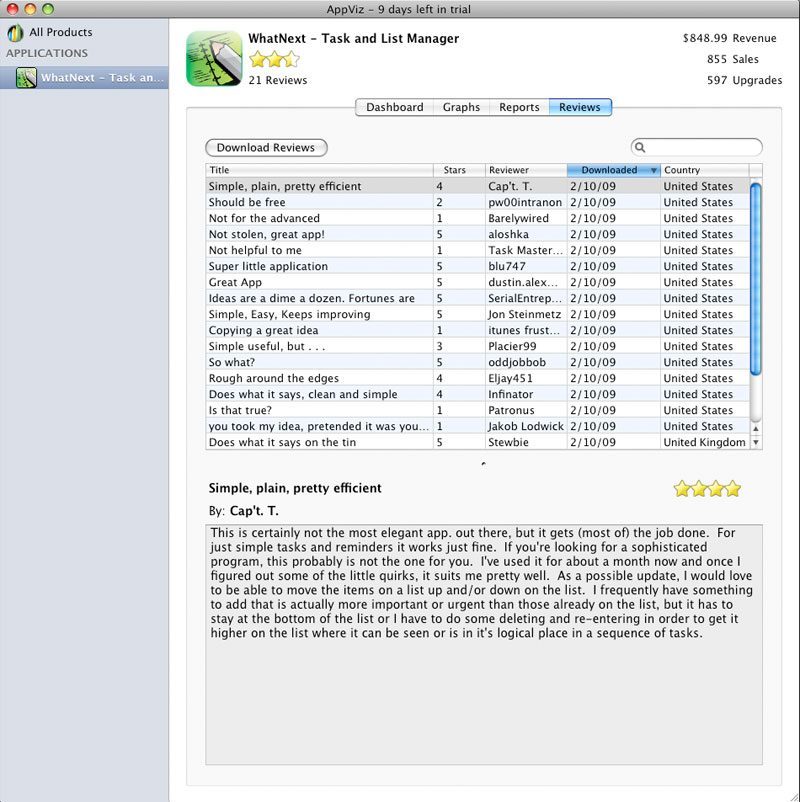Click the star rating under the app title

click(274, 59)
